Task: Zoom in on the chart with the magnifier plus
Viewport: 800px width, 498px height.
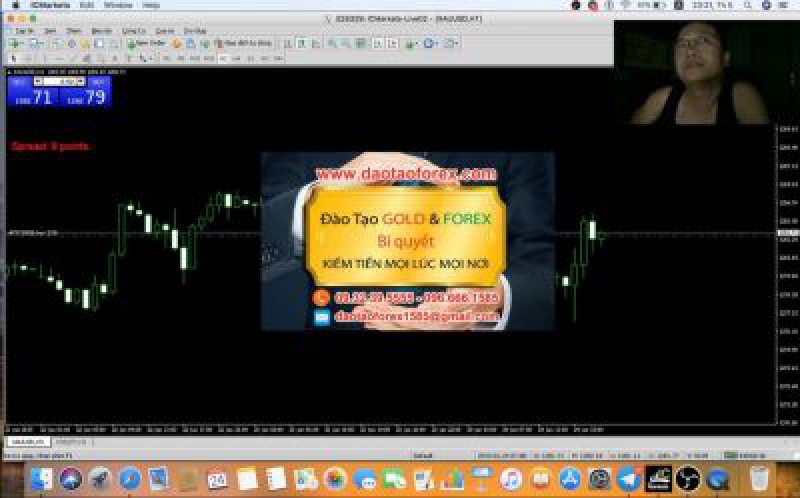Action: point(332,43)
